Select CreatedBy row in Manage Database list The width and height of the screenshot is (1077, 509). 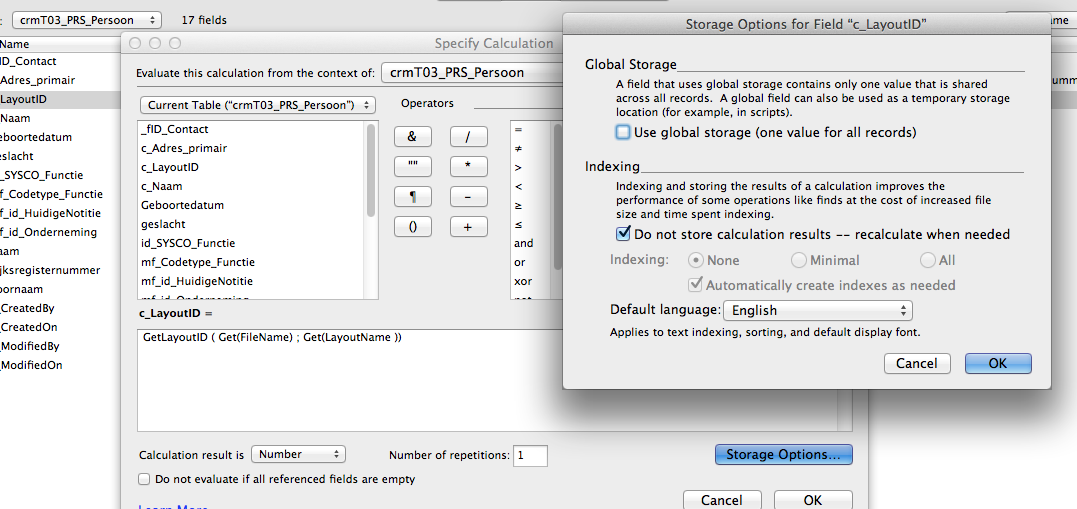(60, 308)
